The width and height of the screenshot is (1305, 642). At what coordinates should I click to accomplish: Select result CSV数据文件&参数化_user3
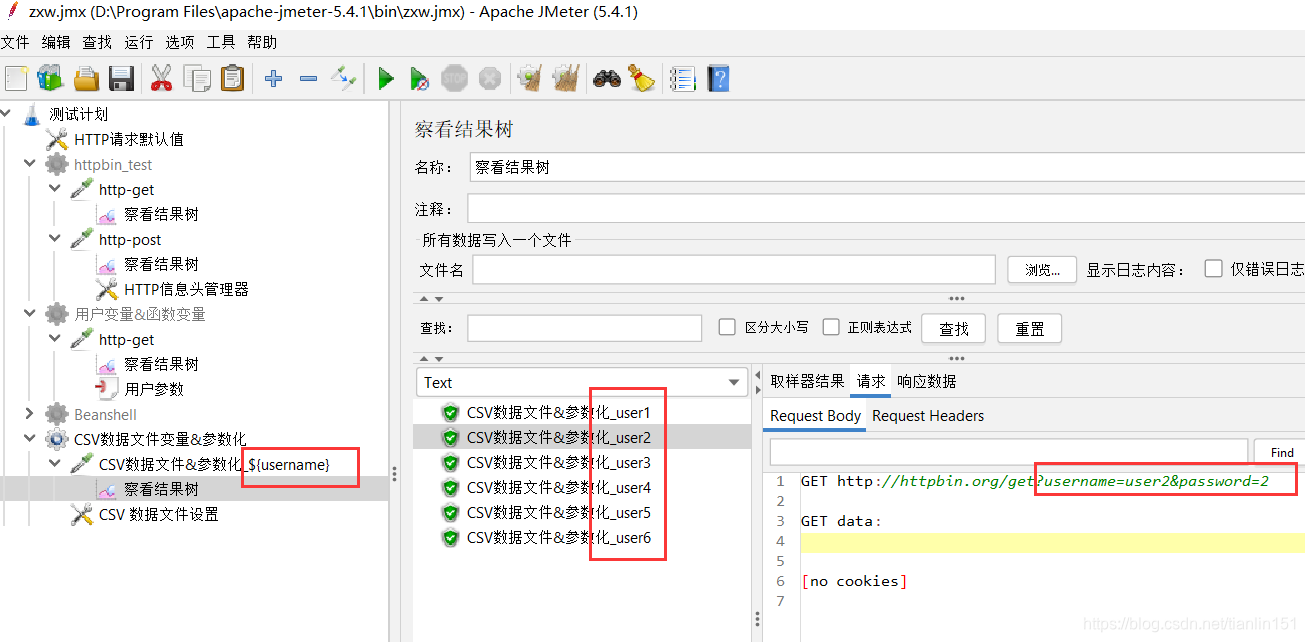point(559,462)
